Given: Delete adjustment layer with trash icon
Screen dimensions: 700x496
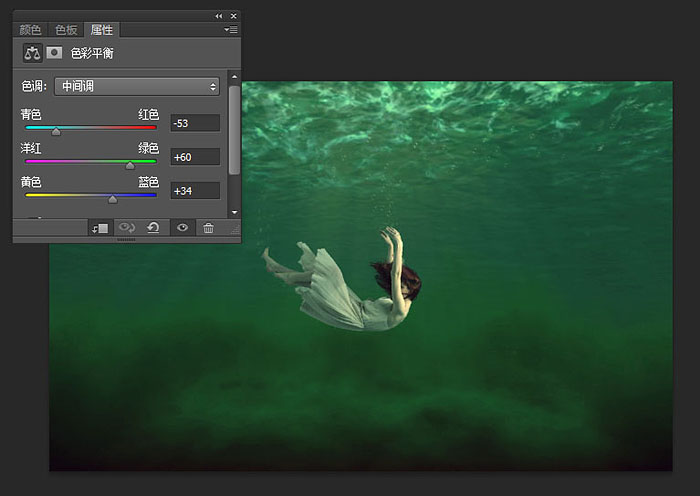Looking at the screenshot, I should click(208, 228).
